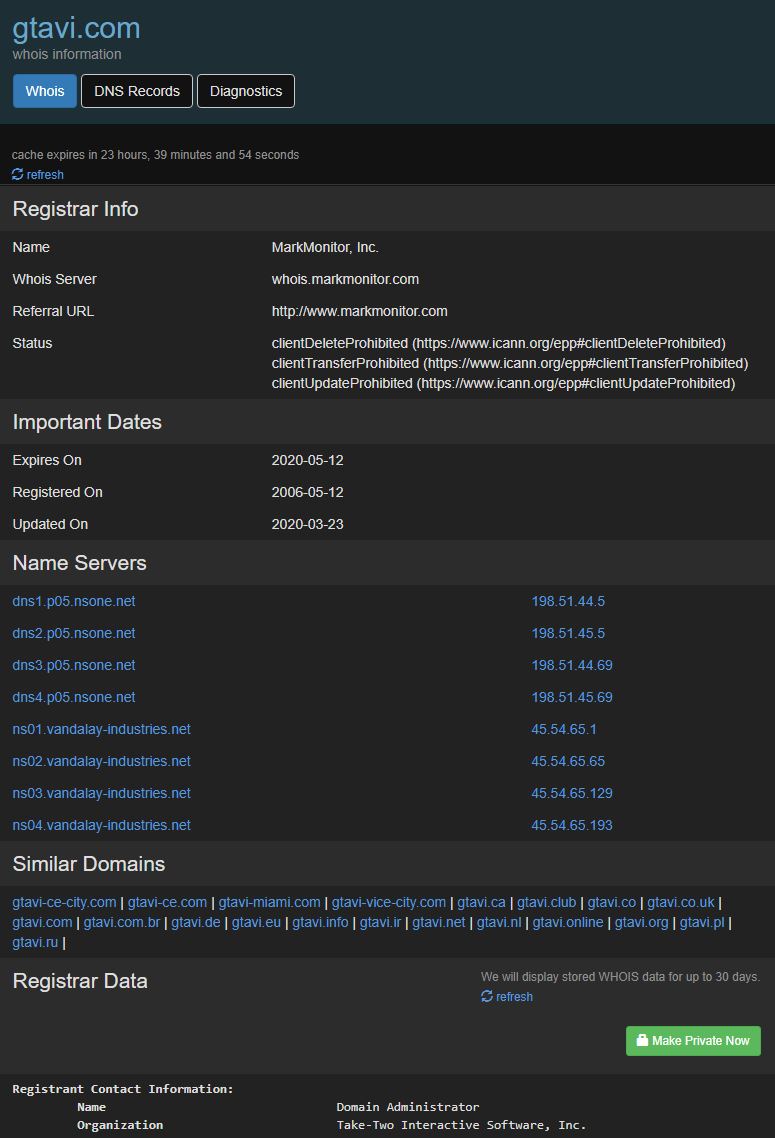Open ns04.vandalay-industries.net name server
The height and width of the screenshot is (1138, 775).
pyautogui.click(x=102, y=824)
